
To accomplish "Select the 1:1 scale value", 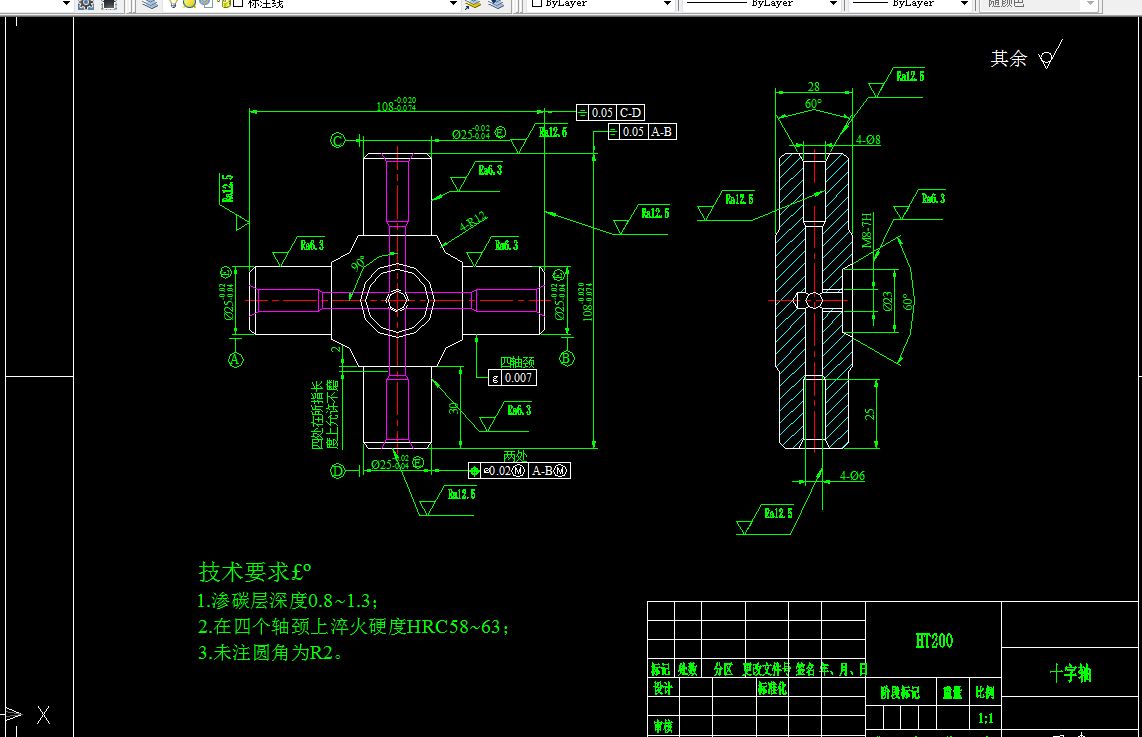I will pos(985,719).
